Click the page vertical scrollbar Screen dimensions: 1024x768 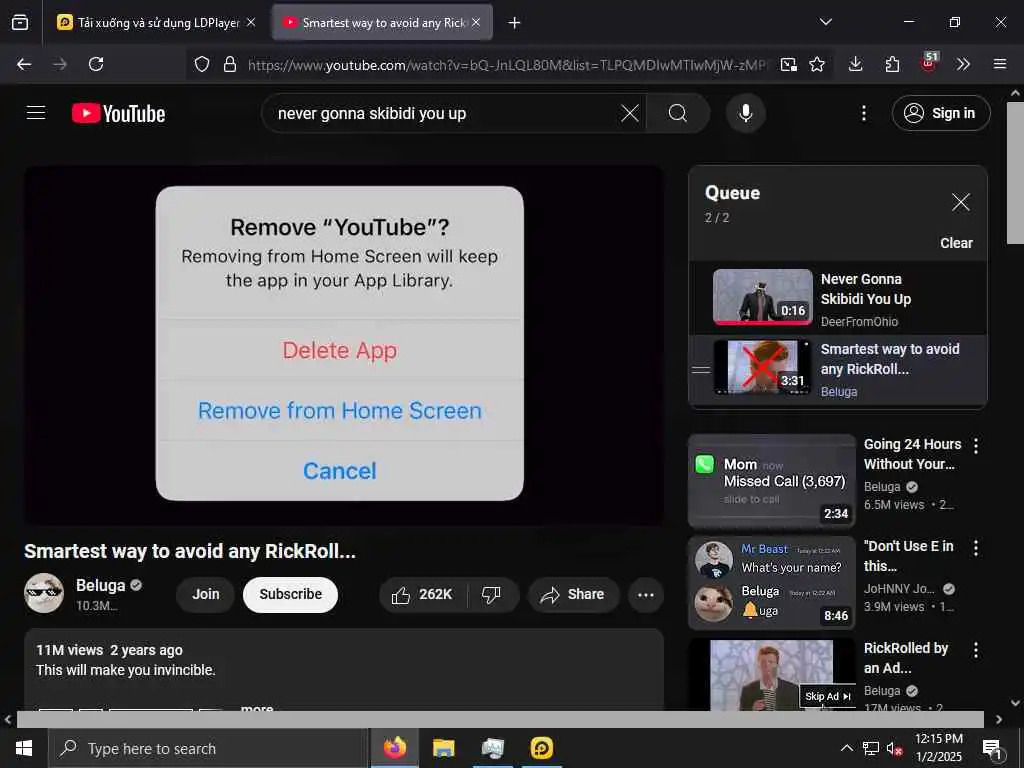pyautogui.click(x=1015, y=172)
